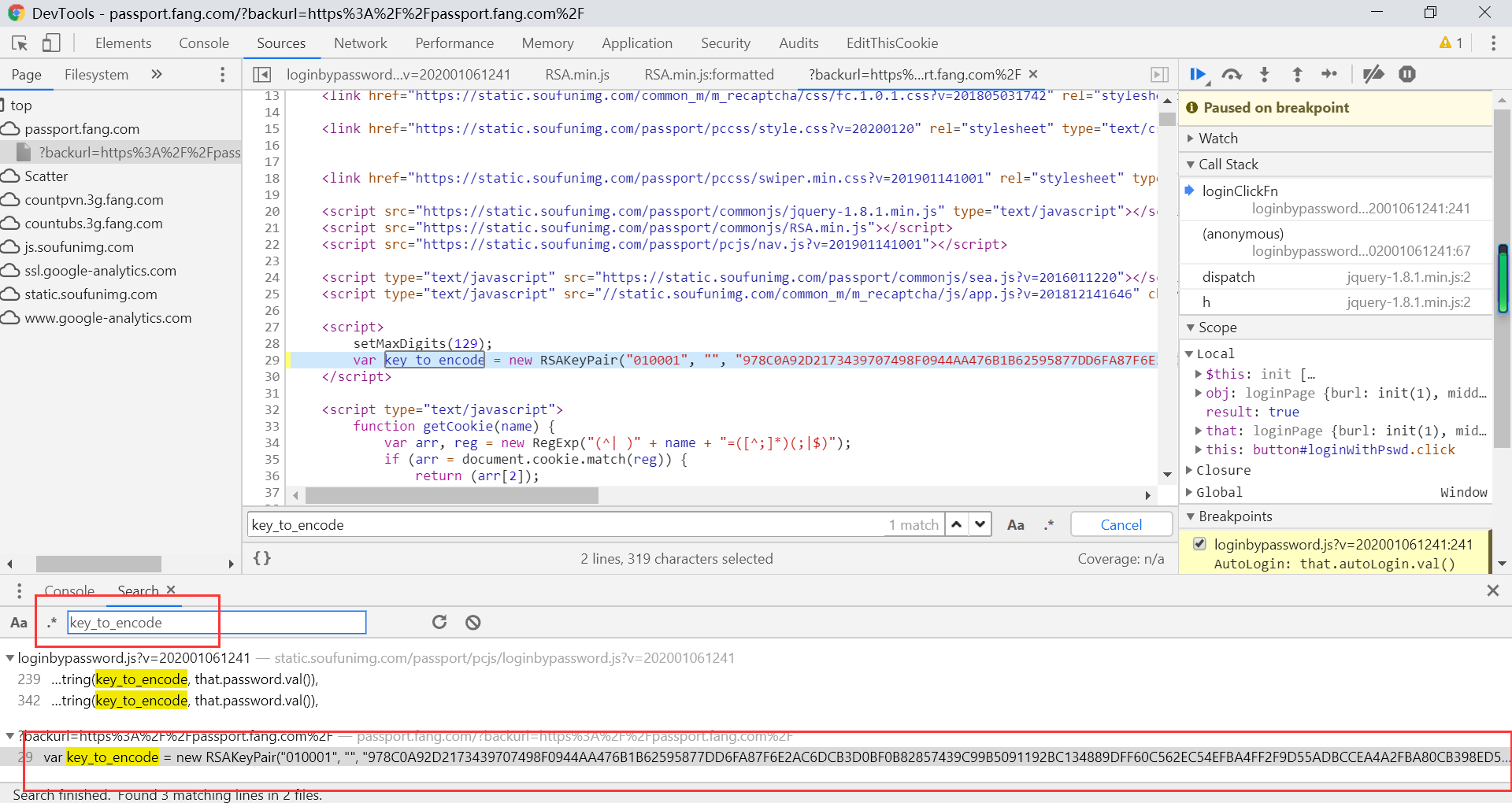The image size is (1512, 803).
Task: Uncheck the loginbypassword.js:241 breakpoint
Action: [x=1199, y=543]
